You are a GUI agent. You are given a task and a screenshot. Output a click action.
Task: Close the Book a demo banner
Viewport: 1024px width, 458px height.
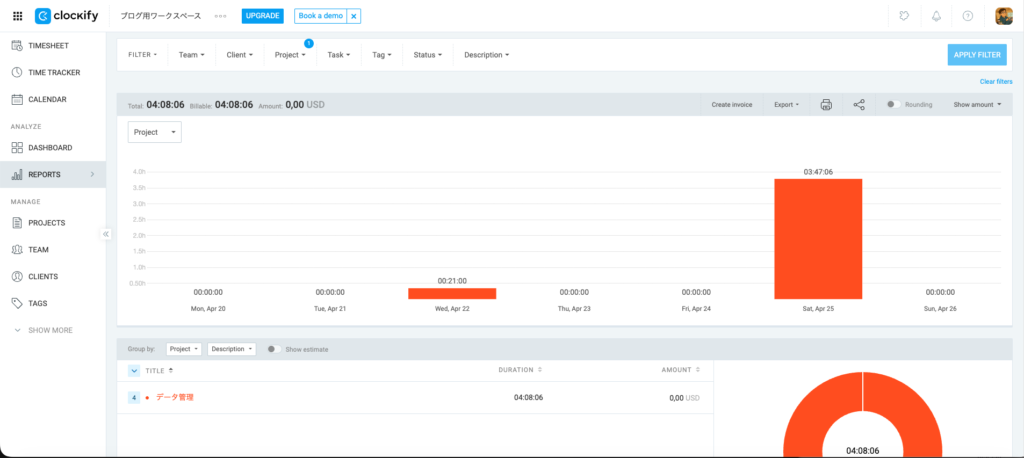point(352,16)
